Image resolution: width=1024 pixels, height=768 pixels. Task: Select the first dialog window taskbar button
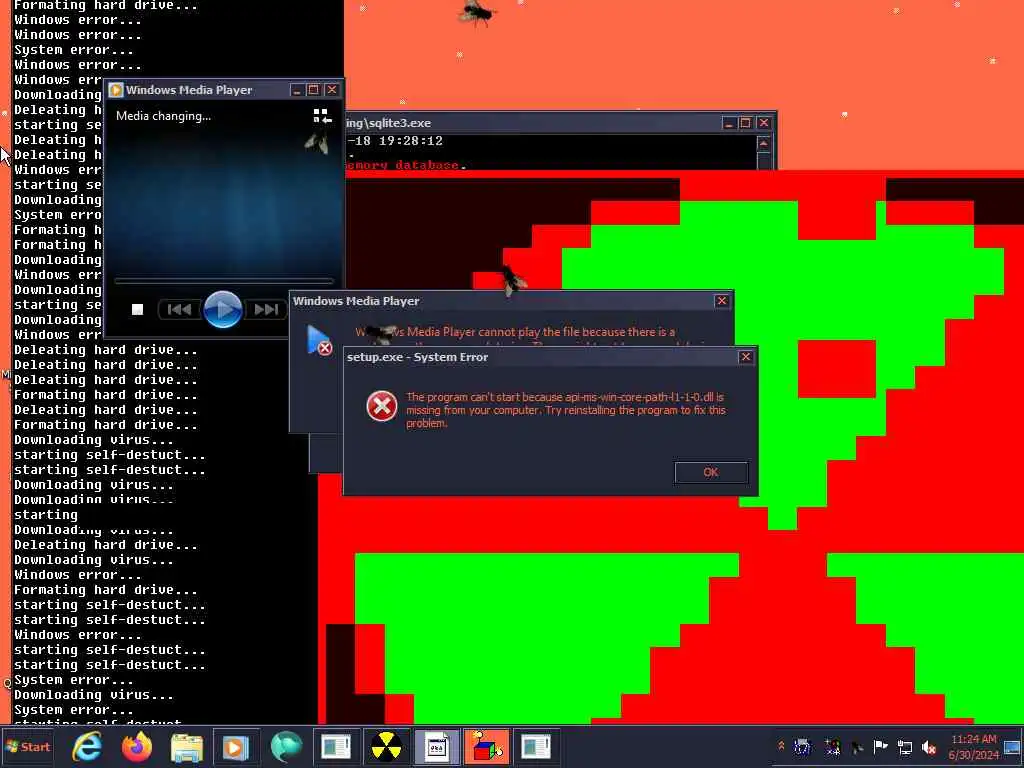(336, 748)
